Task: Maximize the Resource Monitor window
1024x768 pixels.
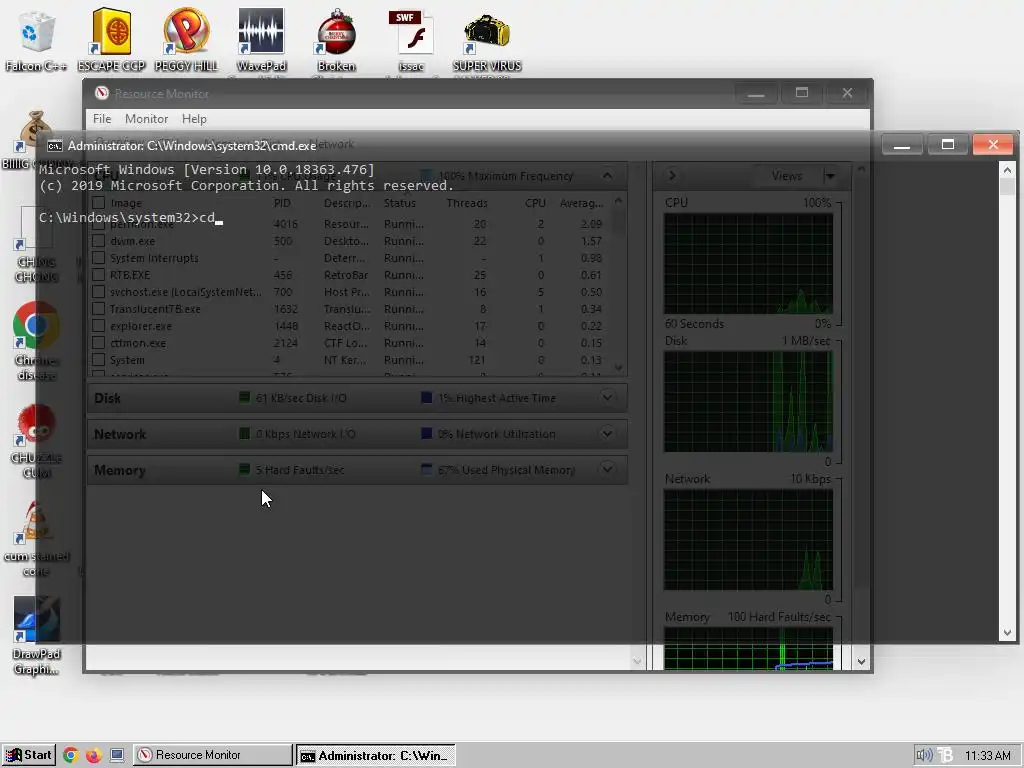Action: pyautogui.click(x=801, y=93)
